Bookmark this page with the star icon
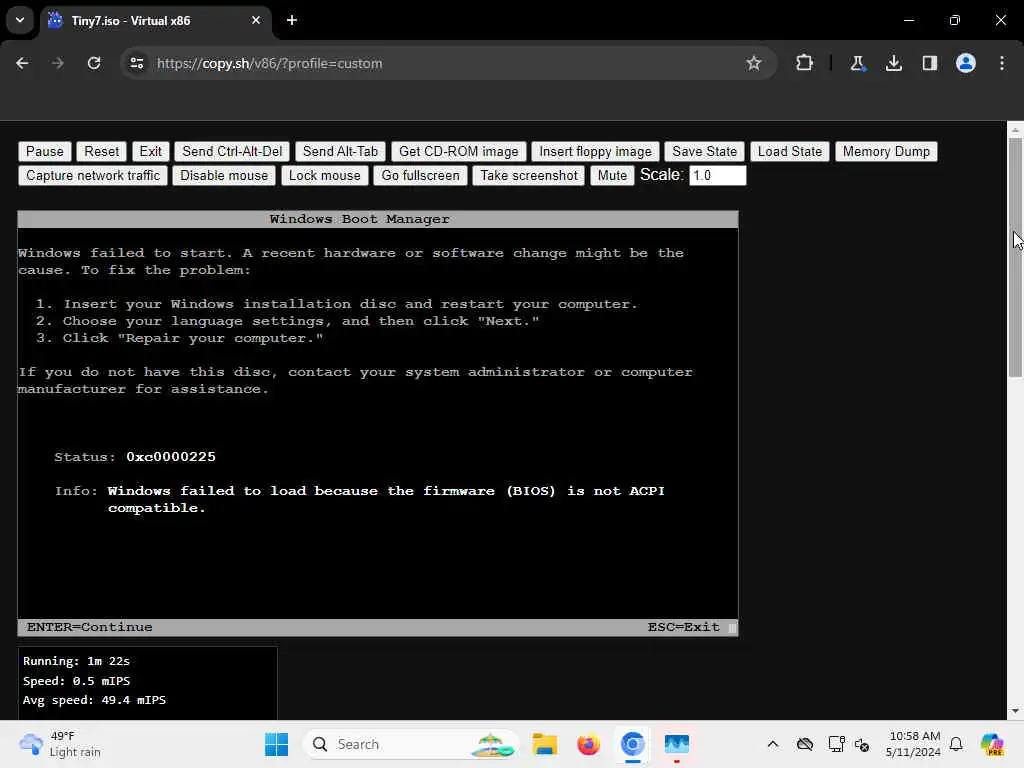 pyautogui.click(x=754, y=63)
